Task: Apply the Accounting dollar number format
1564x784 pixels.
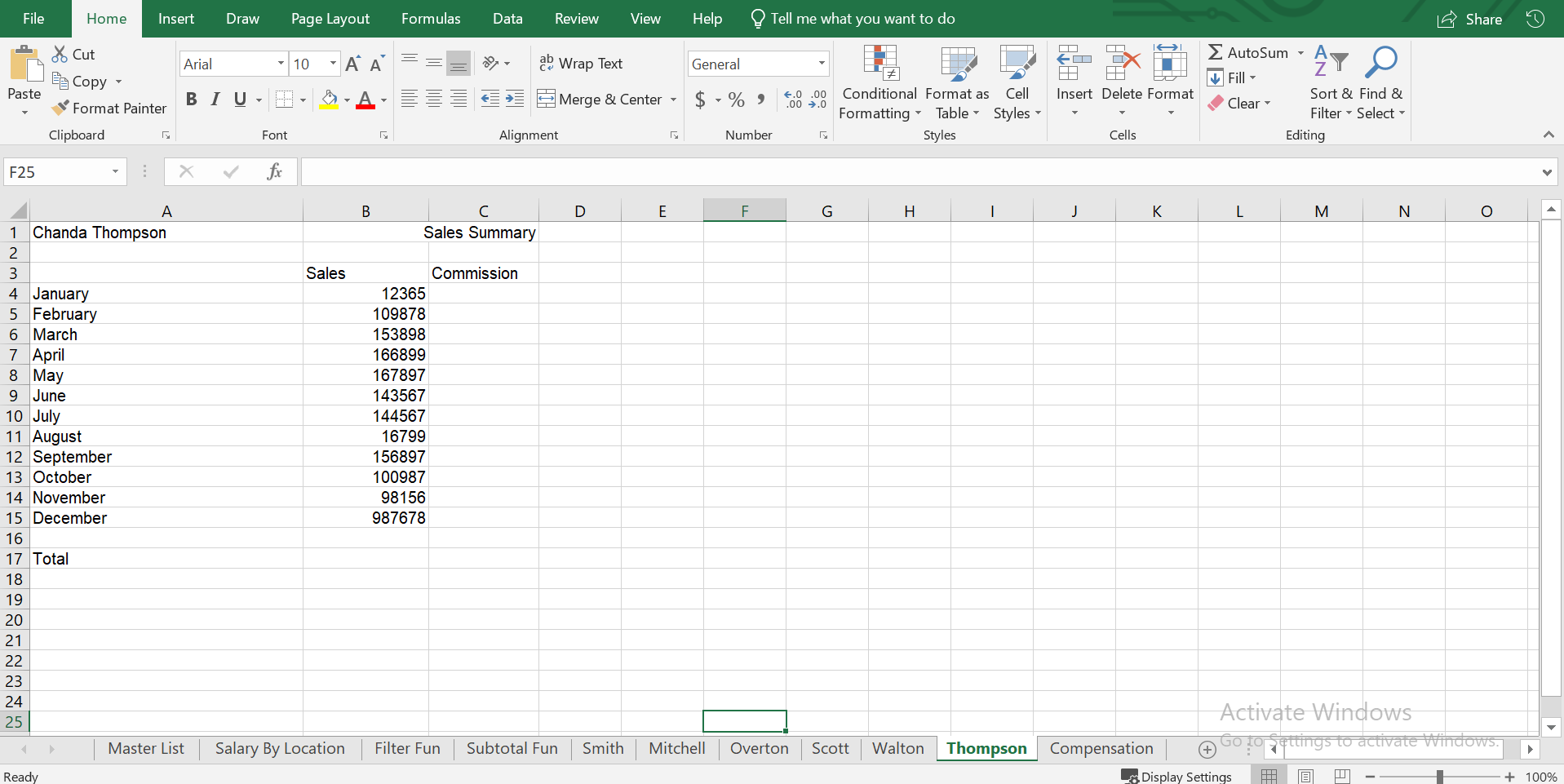Action: [700, 100]
